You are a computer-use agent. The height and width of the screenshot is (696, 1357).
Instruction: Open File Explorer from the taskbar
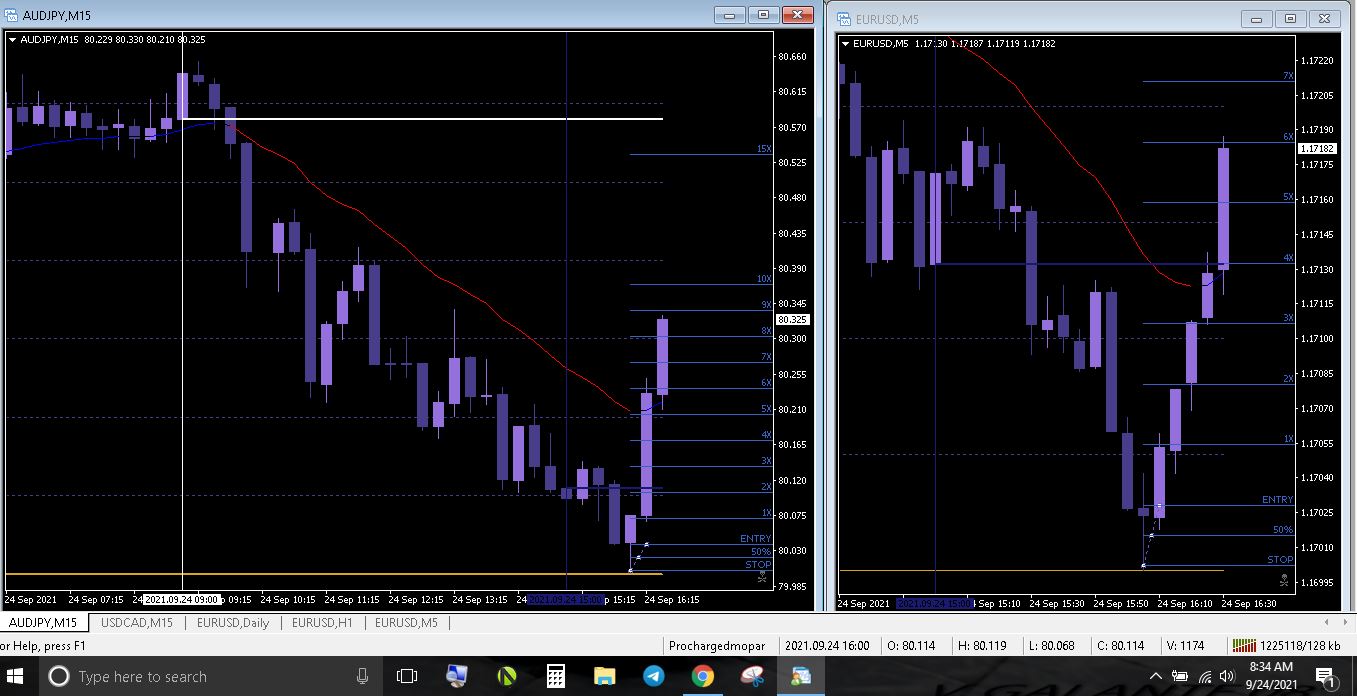pyautogui.click(x=604, y=677)
